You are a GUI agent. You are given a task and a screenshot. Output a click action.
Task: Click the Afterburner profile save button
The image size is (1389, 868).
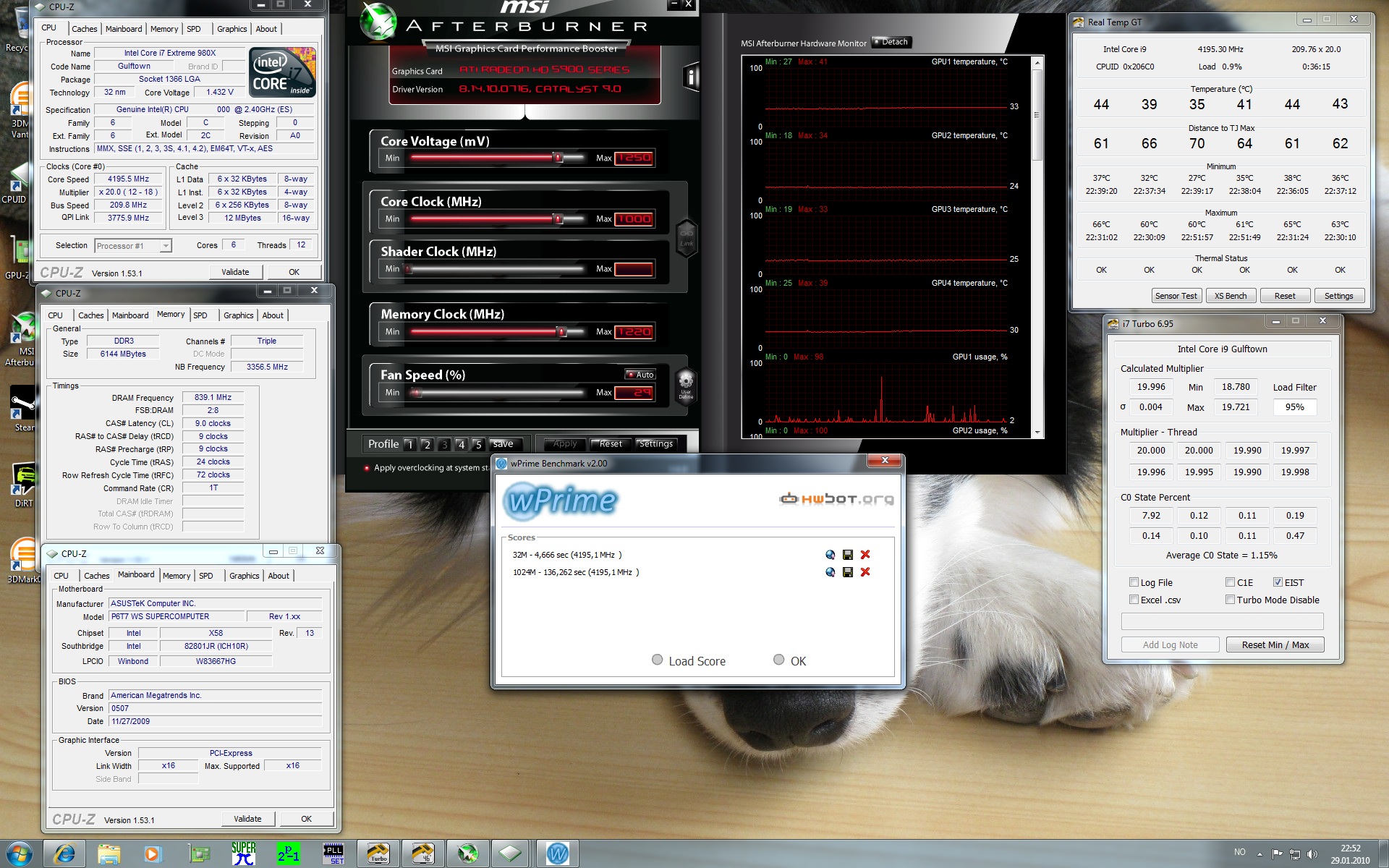point(504,444)
